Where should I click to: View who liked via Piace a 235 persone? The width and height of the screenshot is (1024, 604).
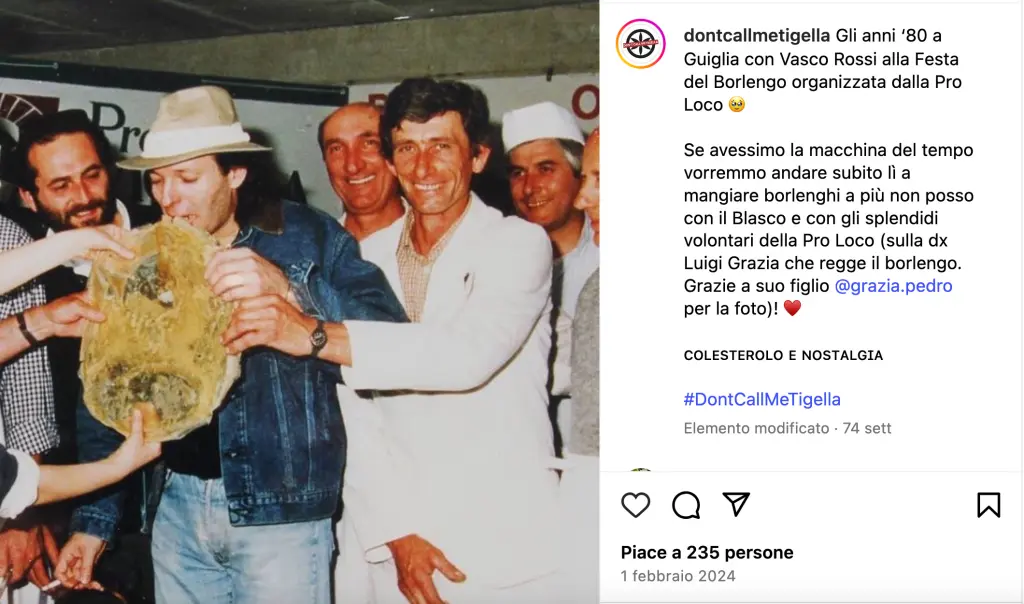(x=707, y=552)
